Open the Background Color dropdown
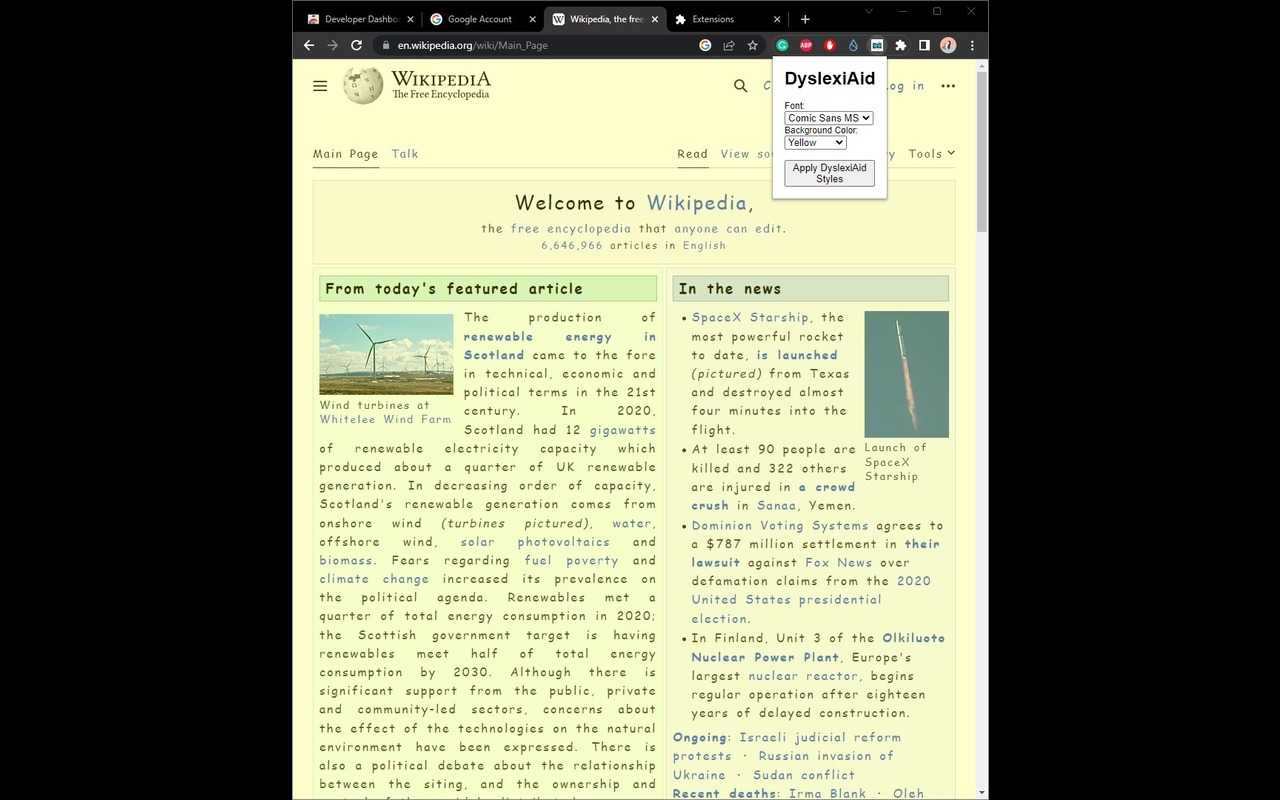Screen dimensions: 1280x800 click(x=815, y=143)
